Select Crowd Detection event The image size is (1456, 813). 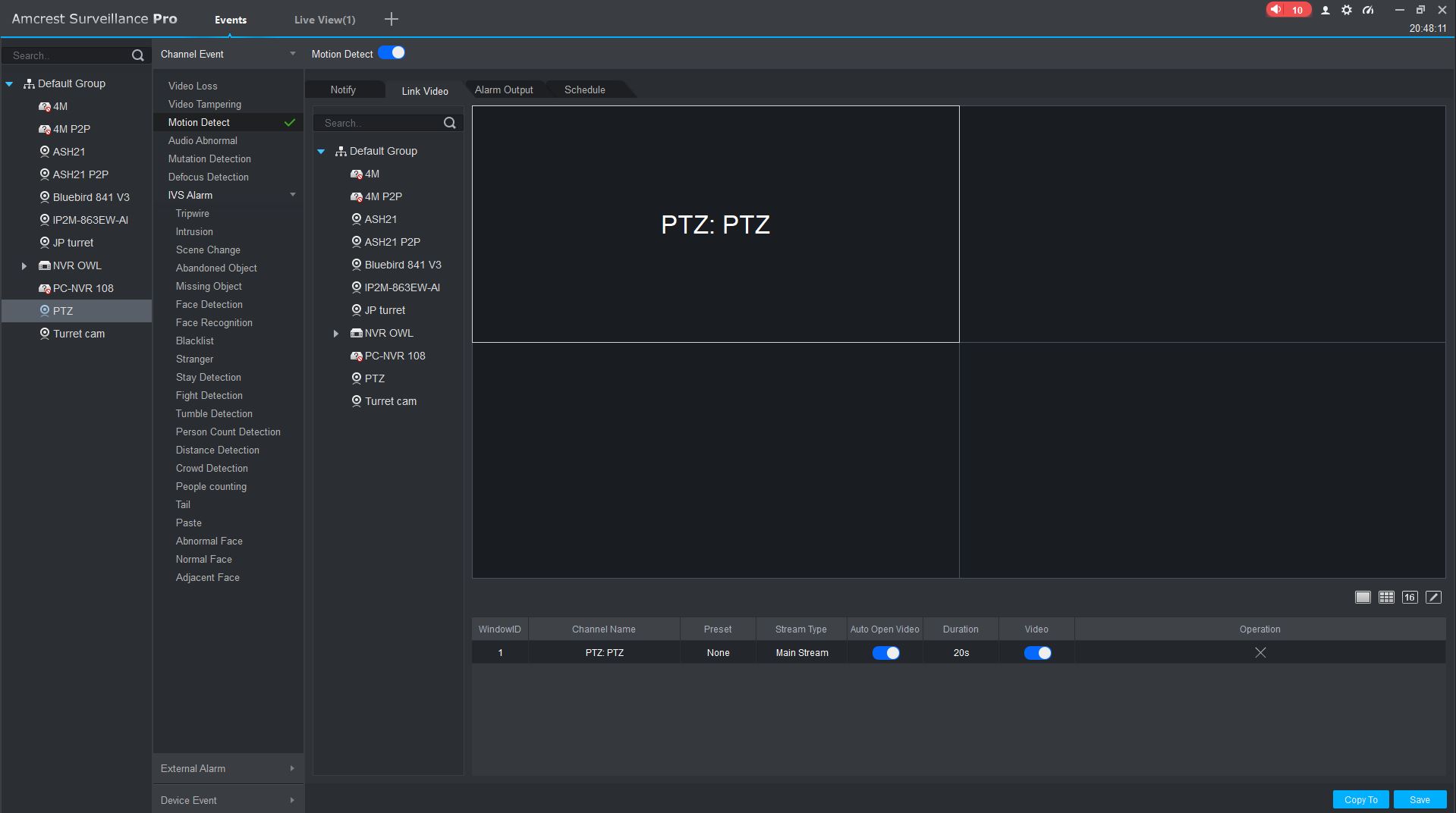coord(212,468)
